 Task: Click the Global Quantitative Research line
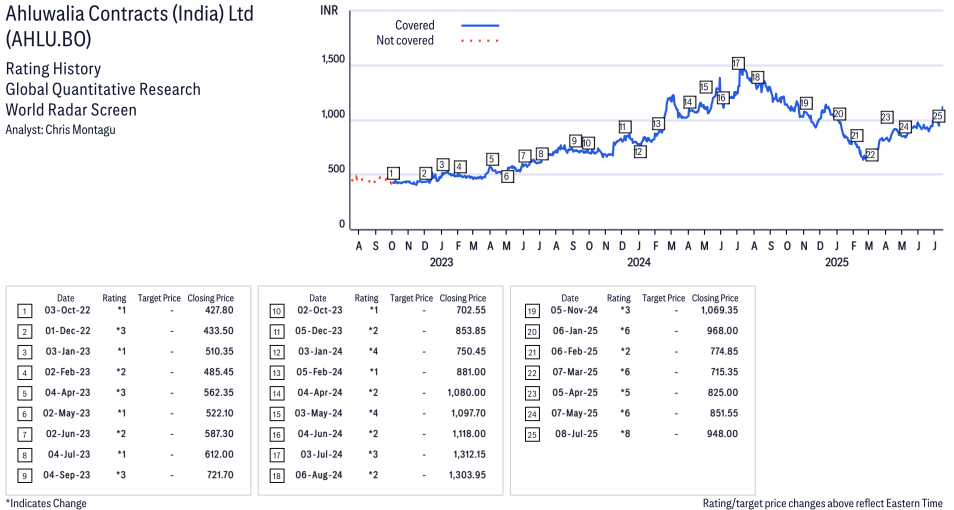point(103,89)
